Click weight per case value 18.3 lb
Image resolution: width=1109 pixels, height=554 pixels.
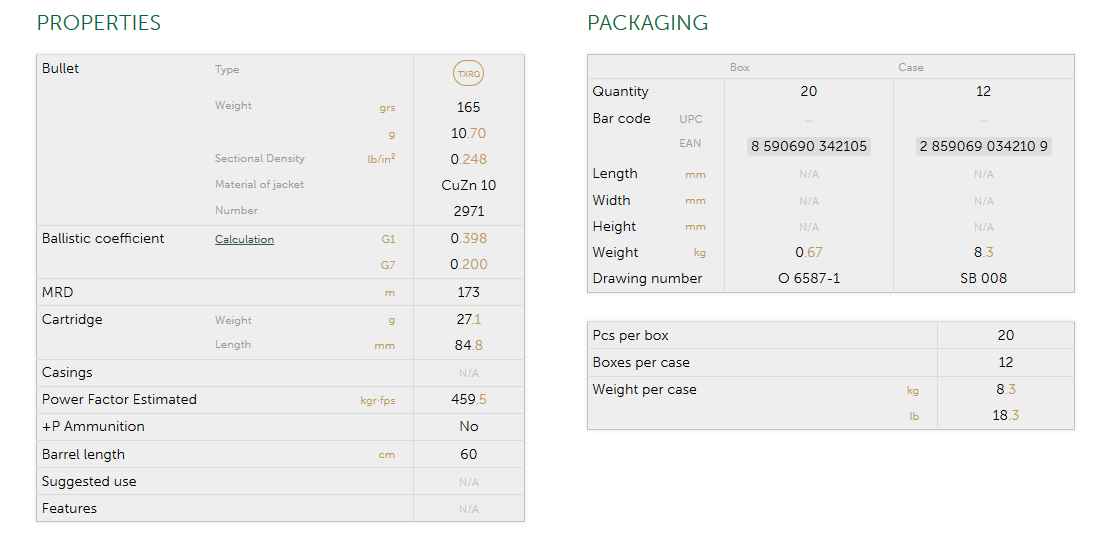[x=1005, y=415]
